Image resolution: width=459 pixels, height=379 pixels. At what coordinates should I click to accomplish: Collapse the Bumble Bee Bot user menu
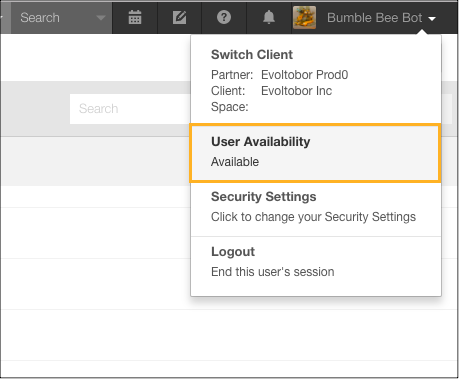coord(432,19)
